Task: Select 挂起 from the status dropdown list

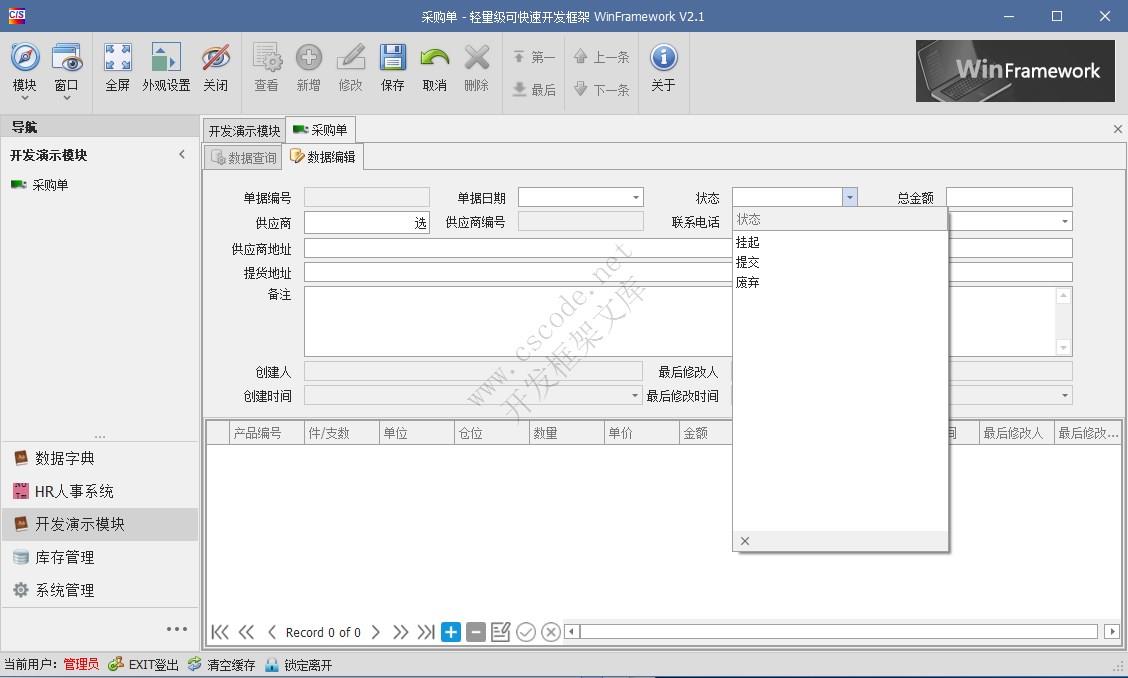Action: coord(748,241)
